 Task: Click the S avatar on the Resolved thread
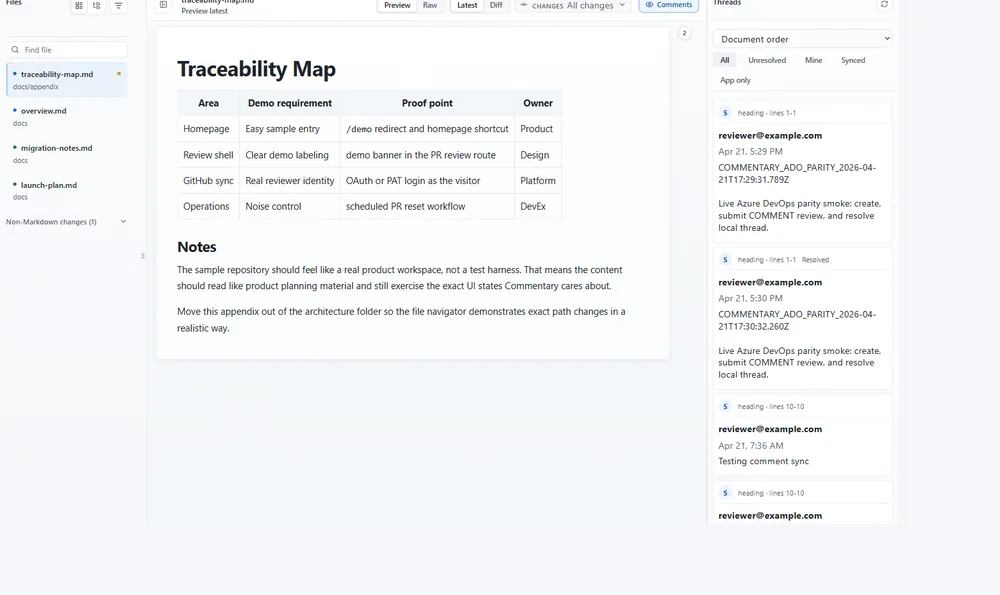[x=725, y=260]
